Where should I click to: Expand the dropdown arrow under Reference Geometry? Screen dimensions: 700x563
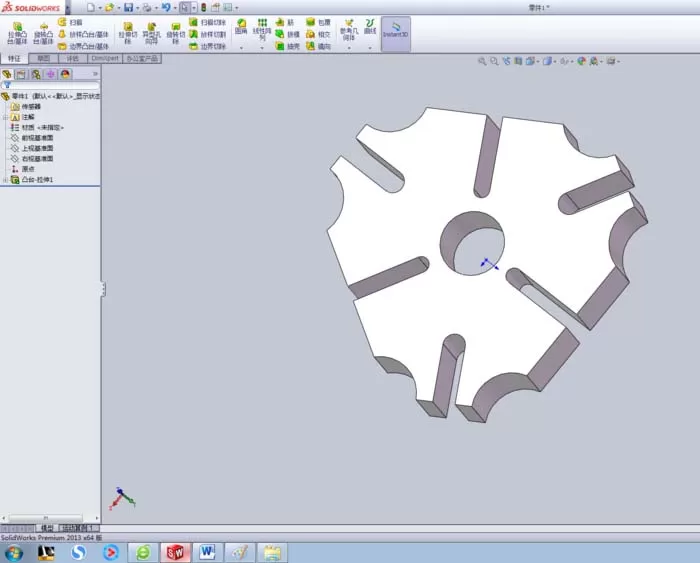(x=349, y=47)
